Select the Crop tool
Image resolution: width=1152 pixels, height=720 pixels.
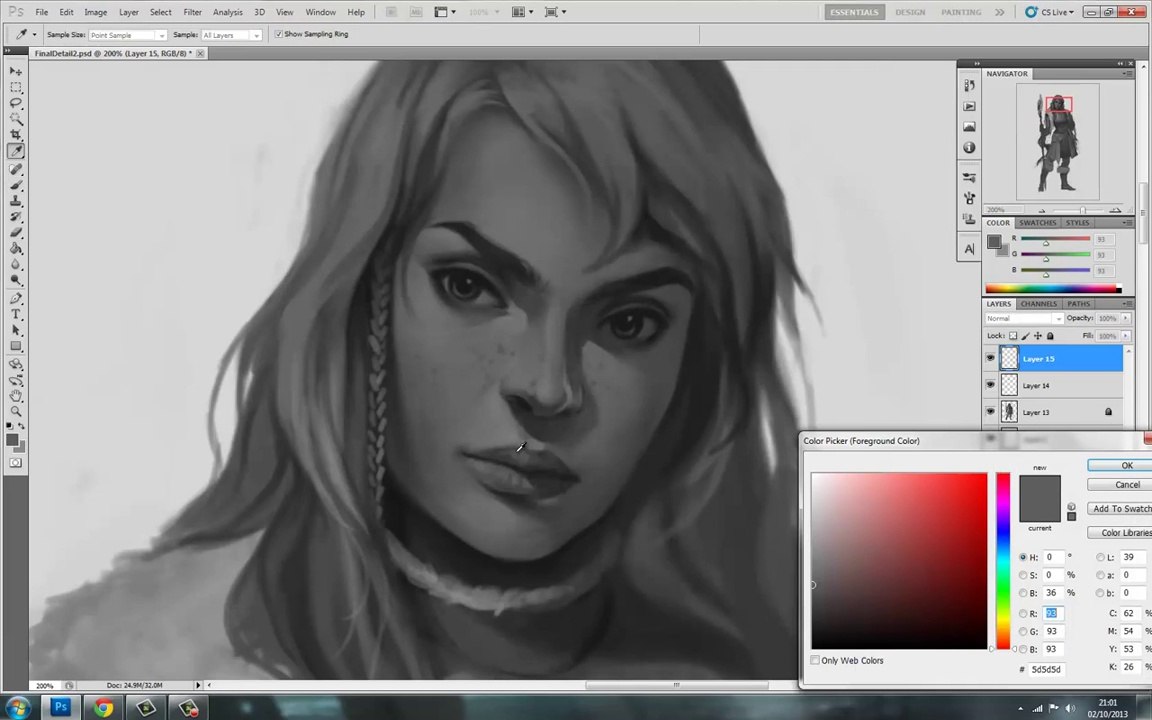15,135
